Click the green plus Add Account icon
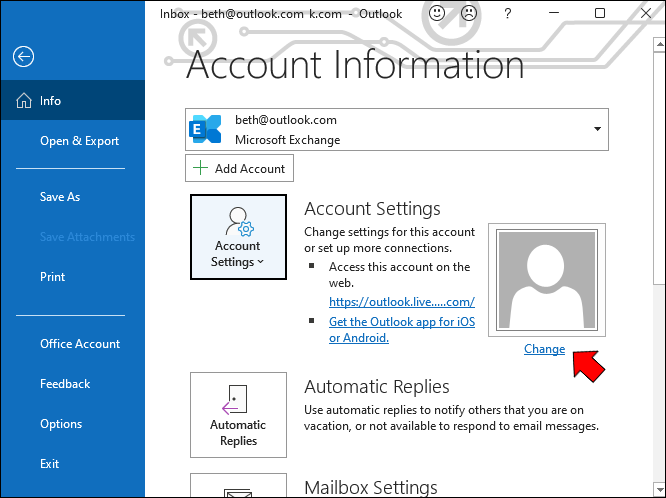This screenshot has height=498, width=666. (201, 169)
